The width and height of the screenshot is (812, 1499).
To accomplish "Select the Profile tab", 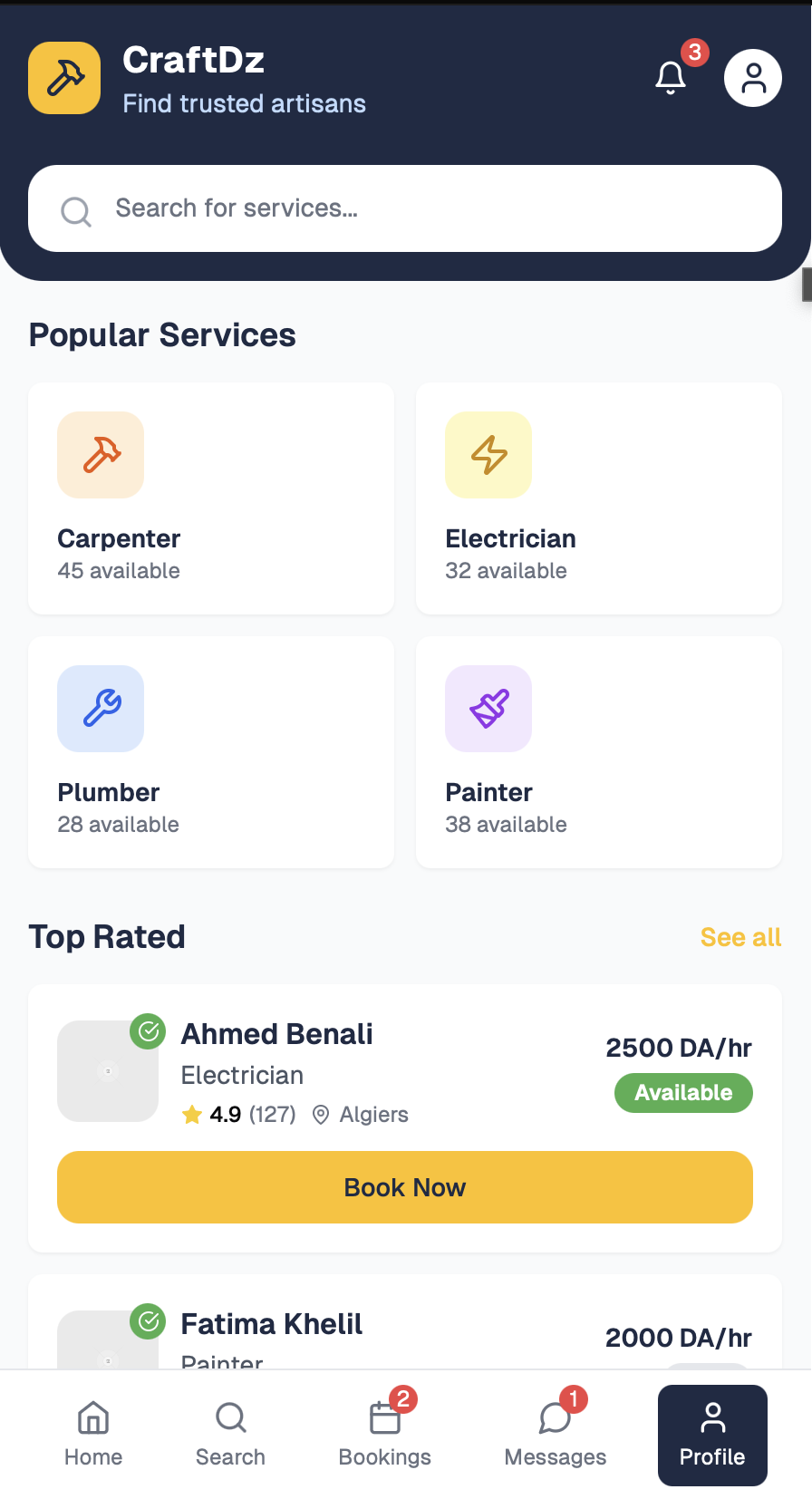I will click(x=712, y=1436).
